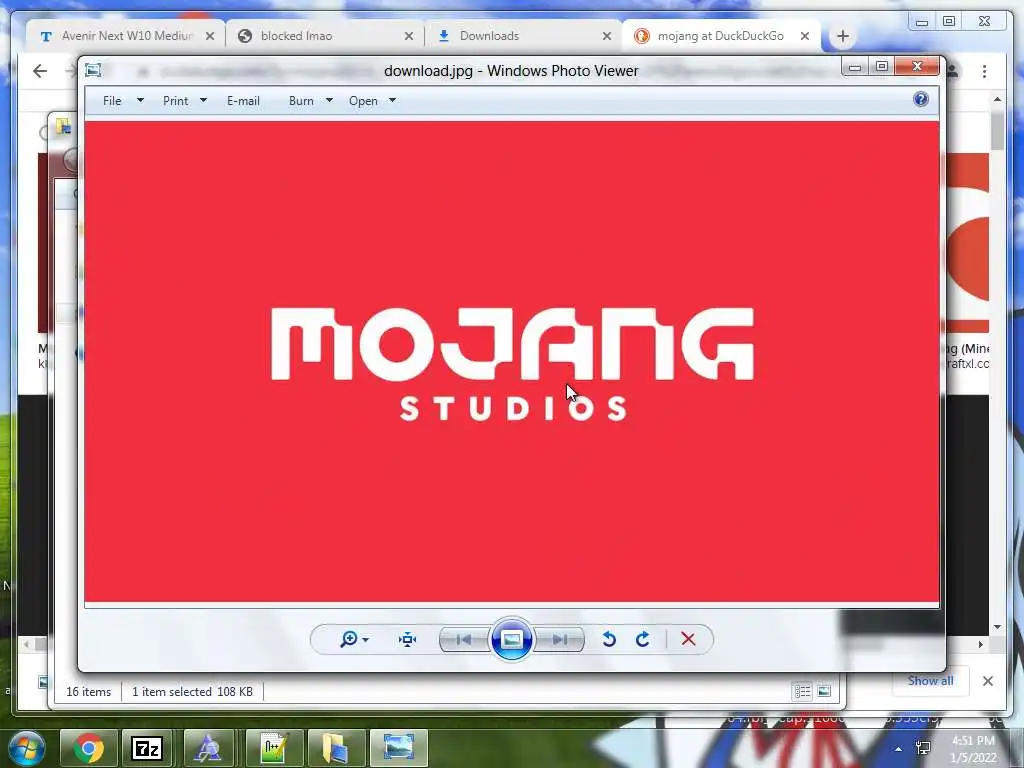This screenshot has width=1024, height=768.
Task: Open 7-Zip from the taskbar
Action: (147, 748)
